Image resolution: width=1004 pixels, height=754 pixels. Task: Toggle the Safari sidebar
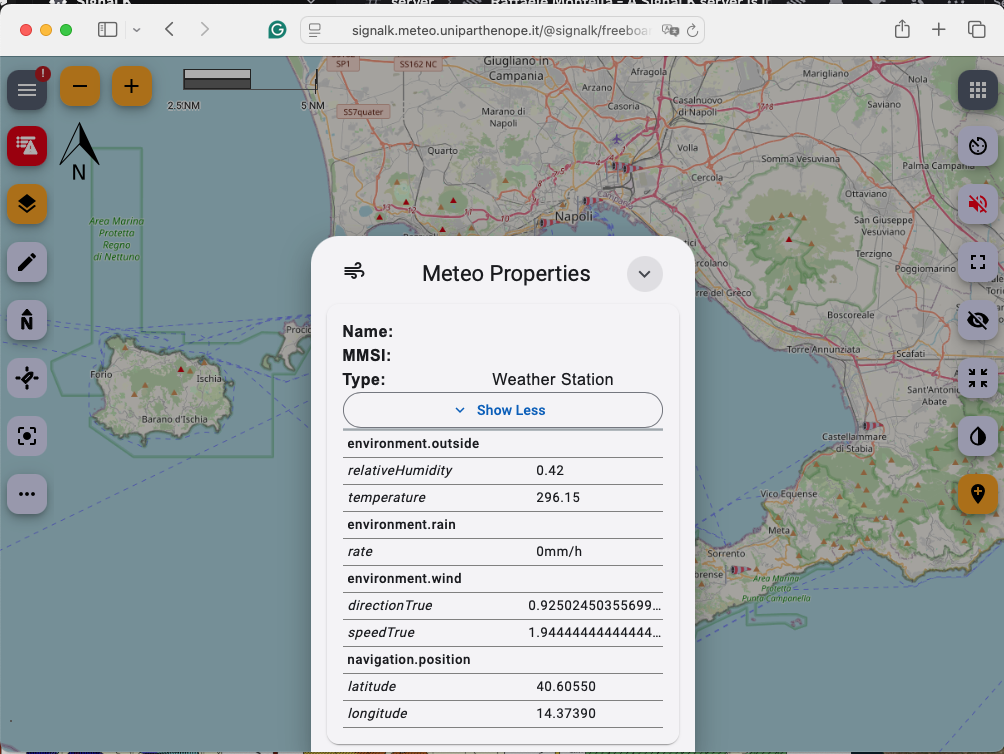[x=108, y=29]
